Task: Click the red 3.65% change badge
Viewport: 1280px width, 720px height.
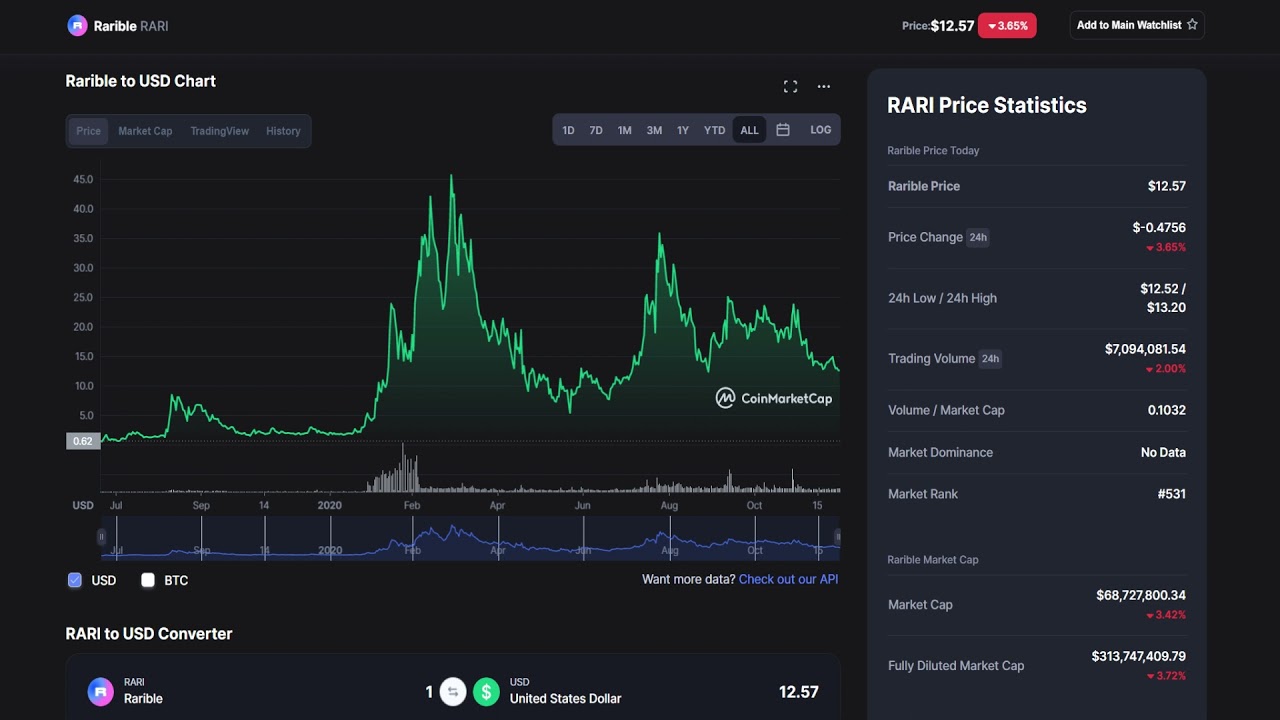Action: [x=1007, y=26]
